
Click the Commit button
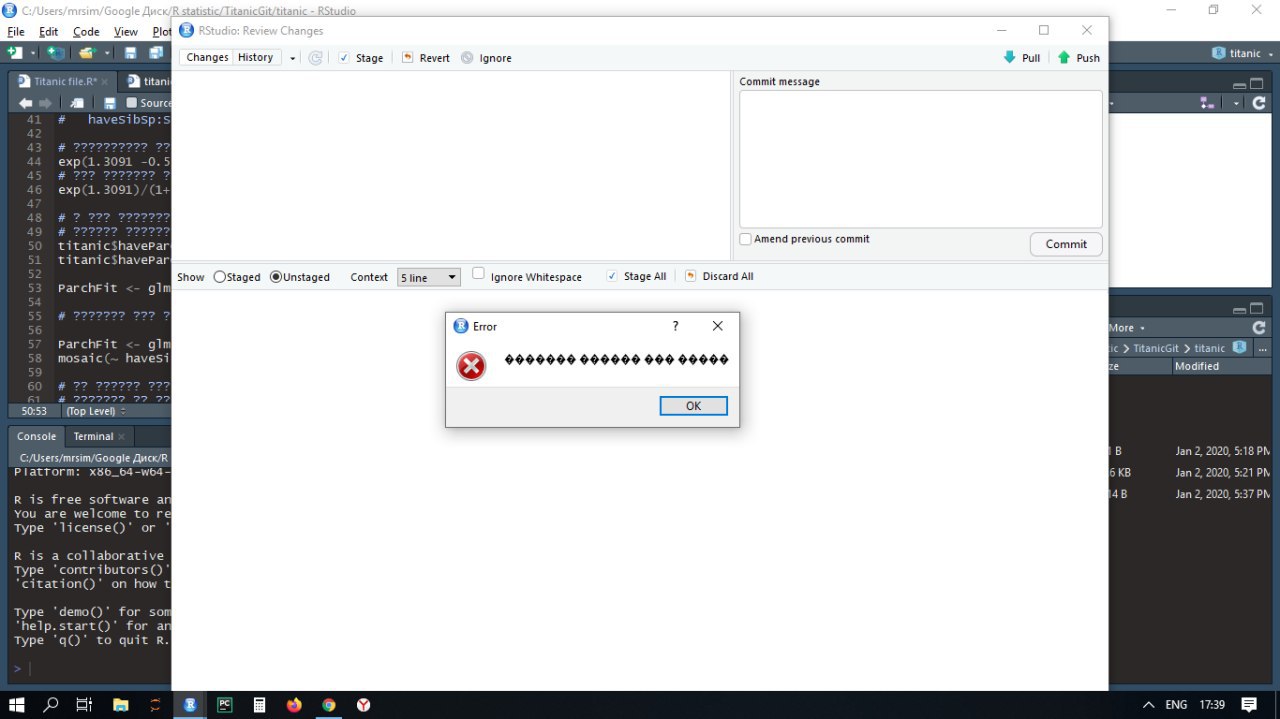tap(1066, 244)
